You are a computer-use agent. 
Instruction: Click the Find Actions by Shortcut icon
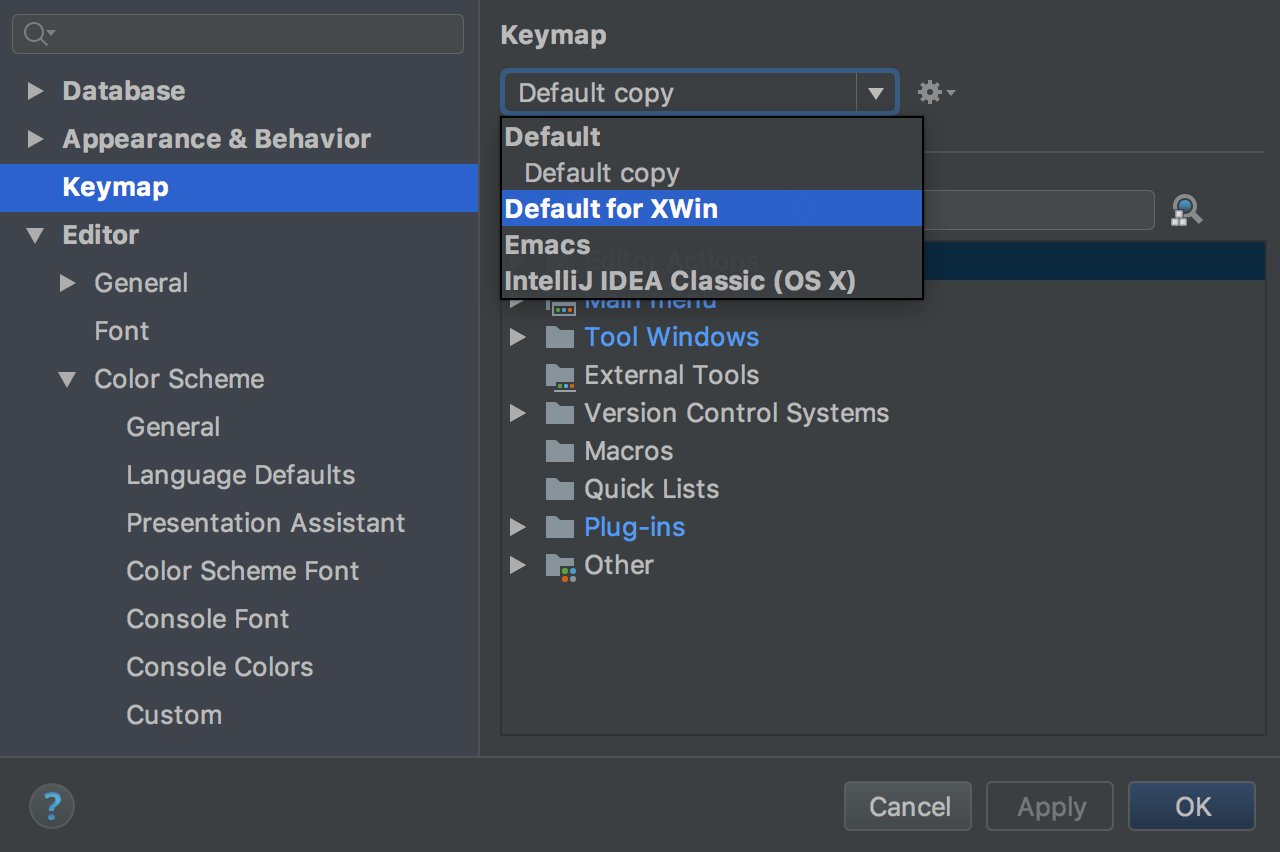(x=1185, y=210)
